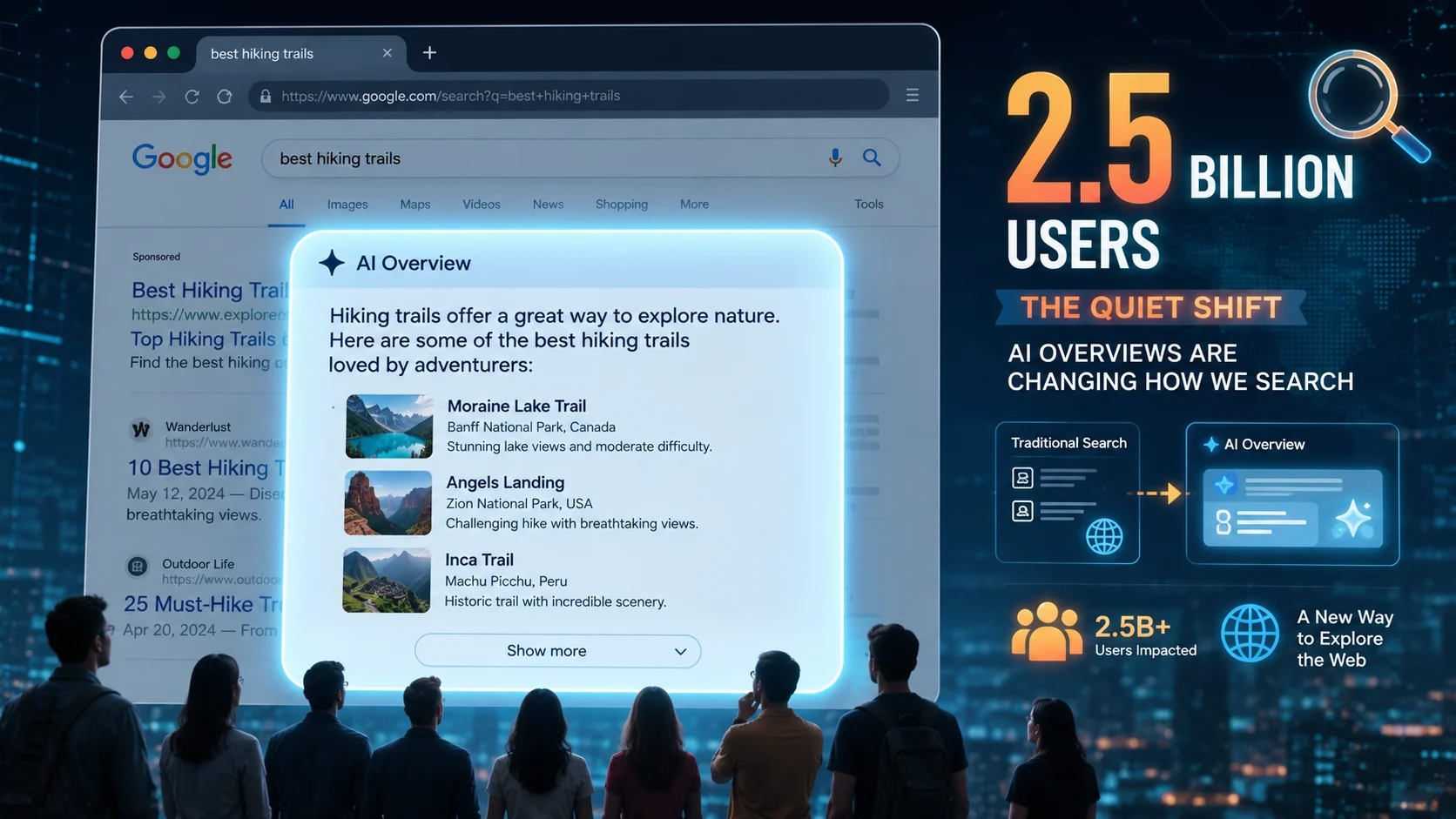The image size is (1456, 819).
Task: Select the "best hiking trails" browser tab
Action: pyautogui.click(x=300, y=53)
